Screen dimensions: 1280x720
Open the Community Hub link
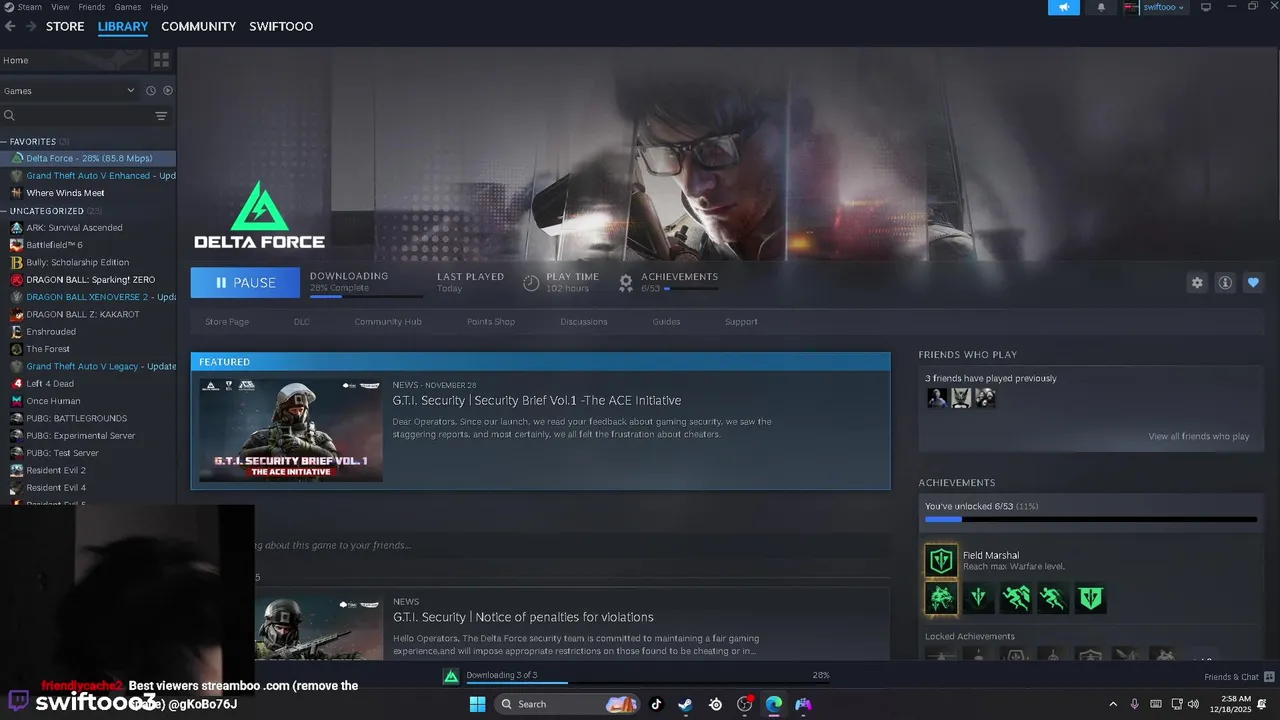coord(388,322)
